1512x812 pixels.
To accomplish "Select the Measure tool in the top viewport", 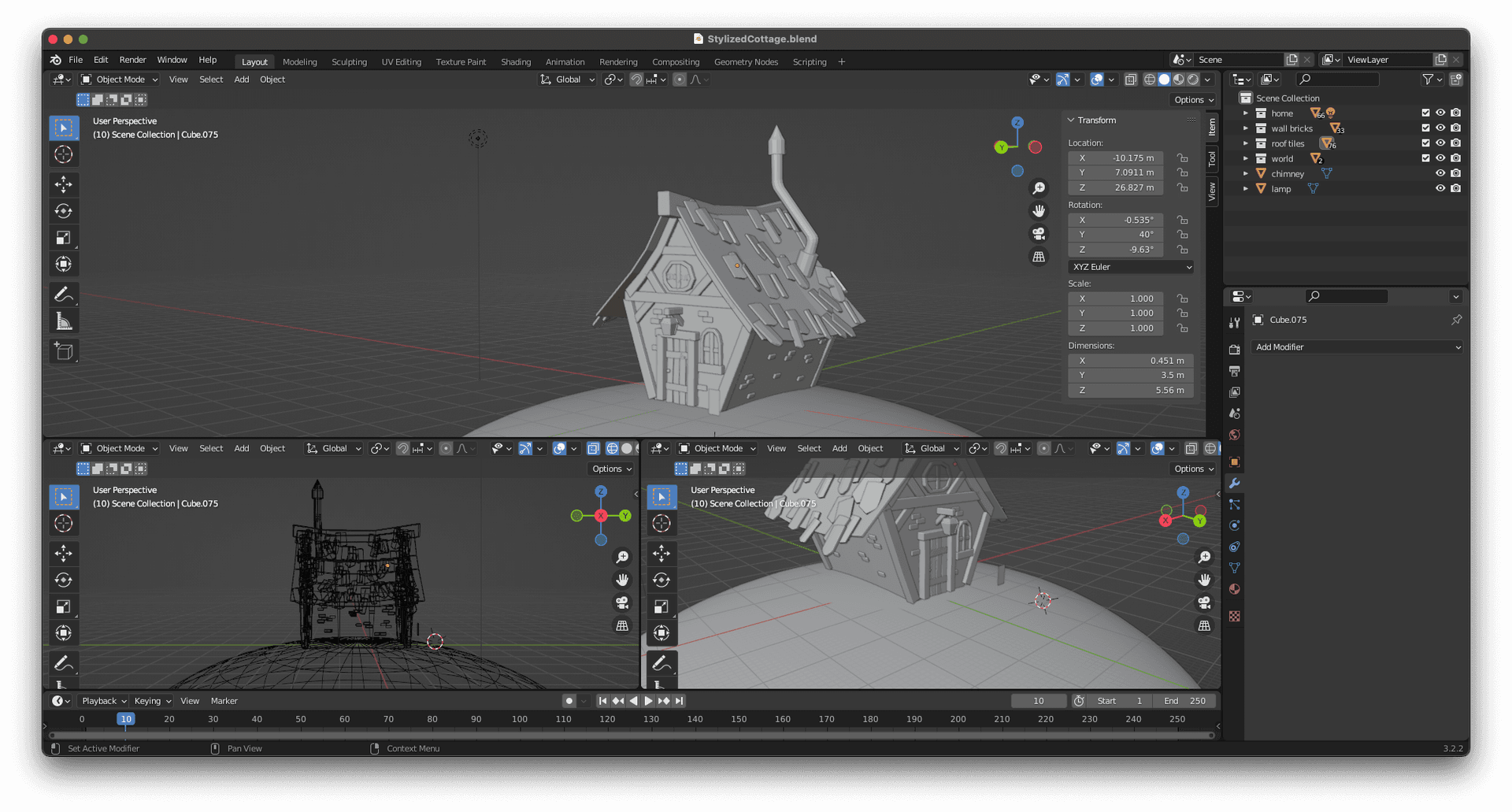I will tap(64, 321).
